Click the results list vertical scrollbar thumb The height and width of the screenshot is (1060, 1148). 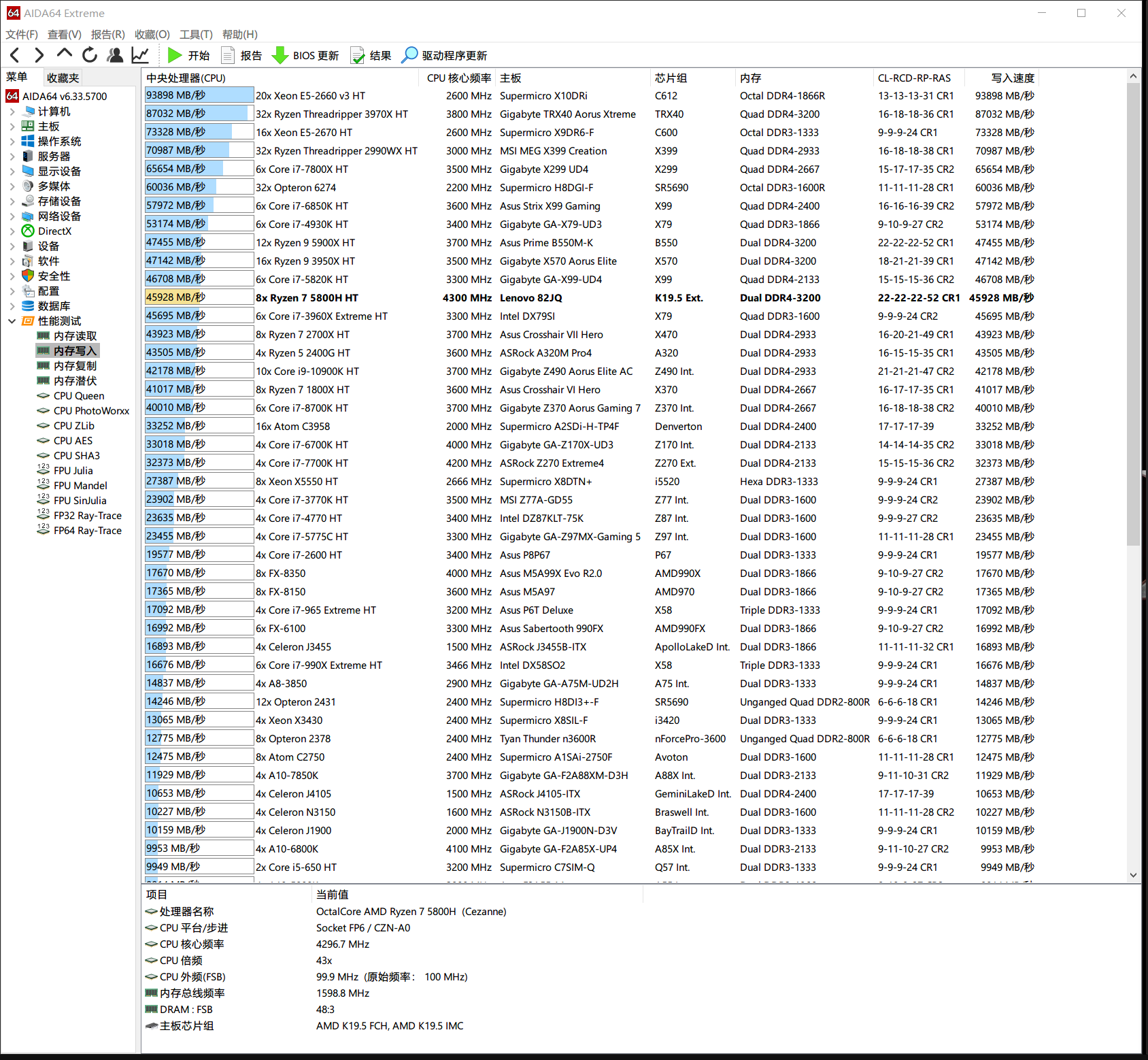(1133, 314)
